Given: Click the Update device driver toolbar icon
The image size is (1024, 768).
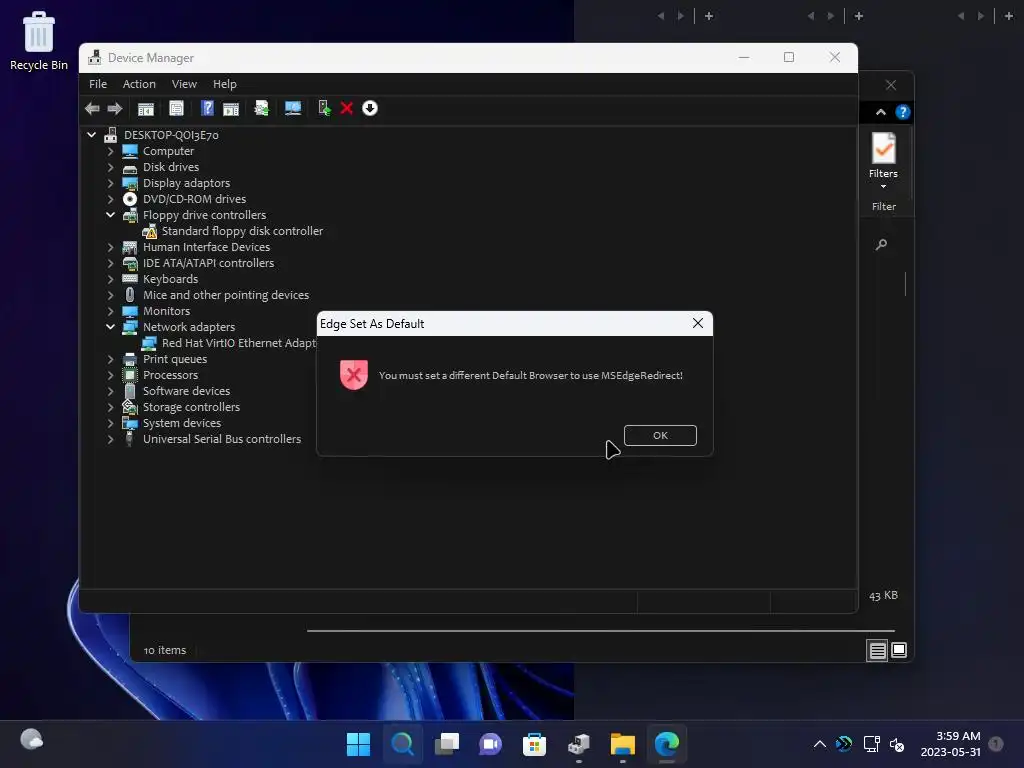Looking at the screenshot, I should (324, 108).
